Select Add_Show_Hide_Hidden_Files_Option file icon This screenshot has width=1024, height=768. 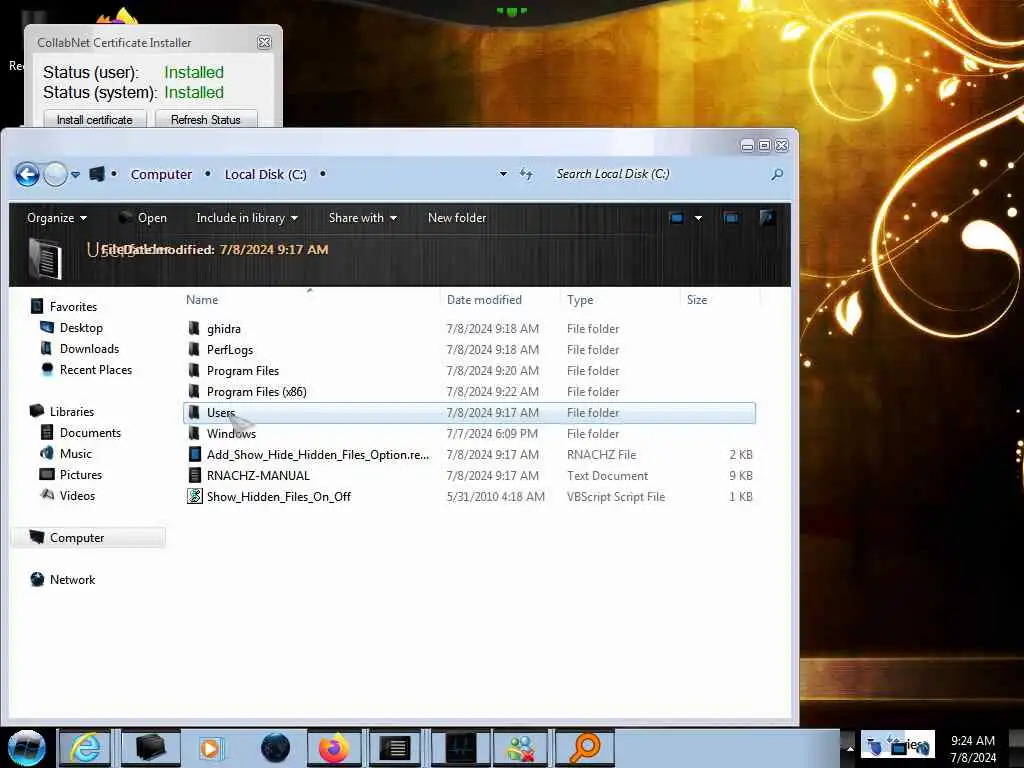[195, 455]
